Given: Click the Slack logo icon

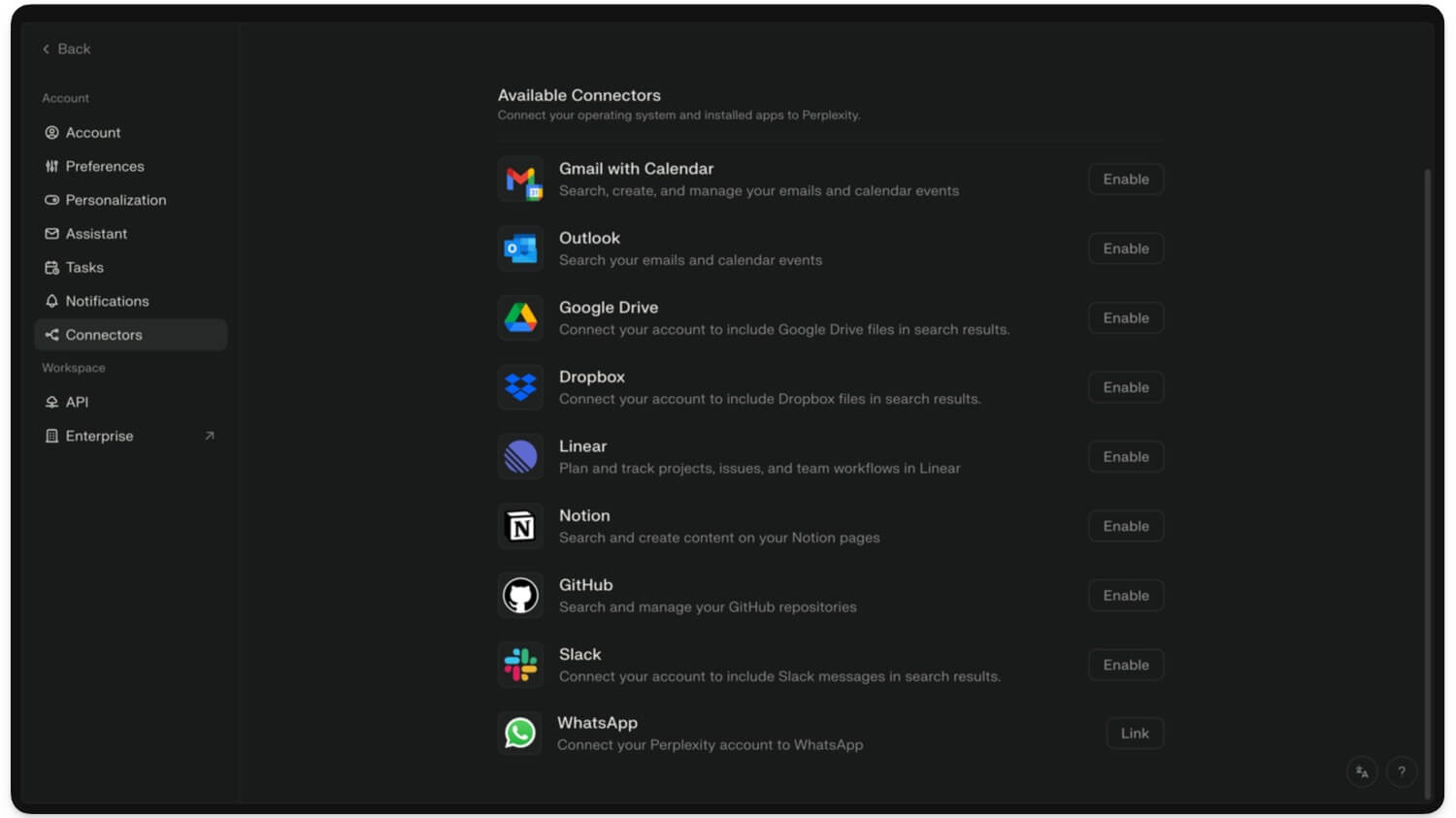Looking at the screenshot, I should click(521, 665).
